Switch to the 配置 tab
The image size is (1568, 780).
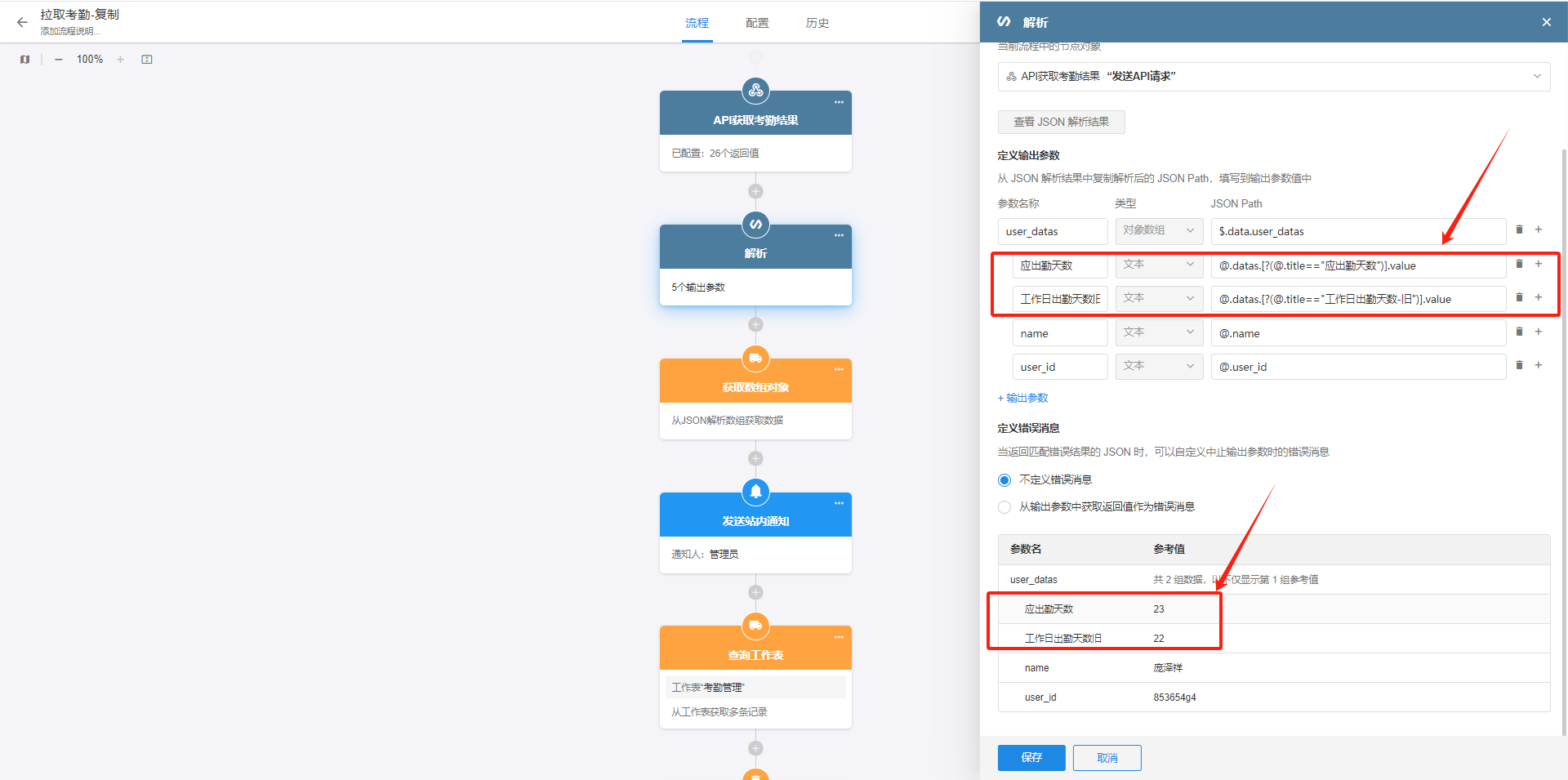point(757,23)
